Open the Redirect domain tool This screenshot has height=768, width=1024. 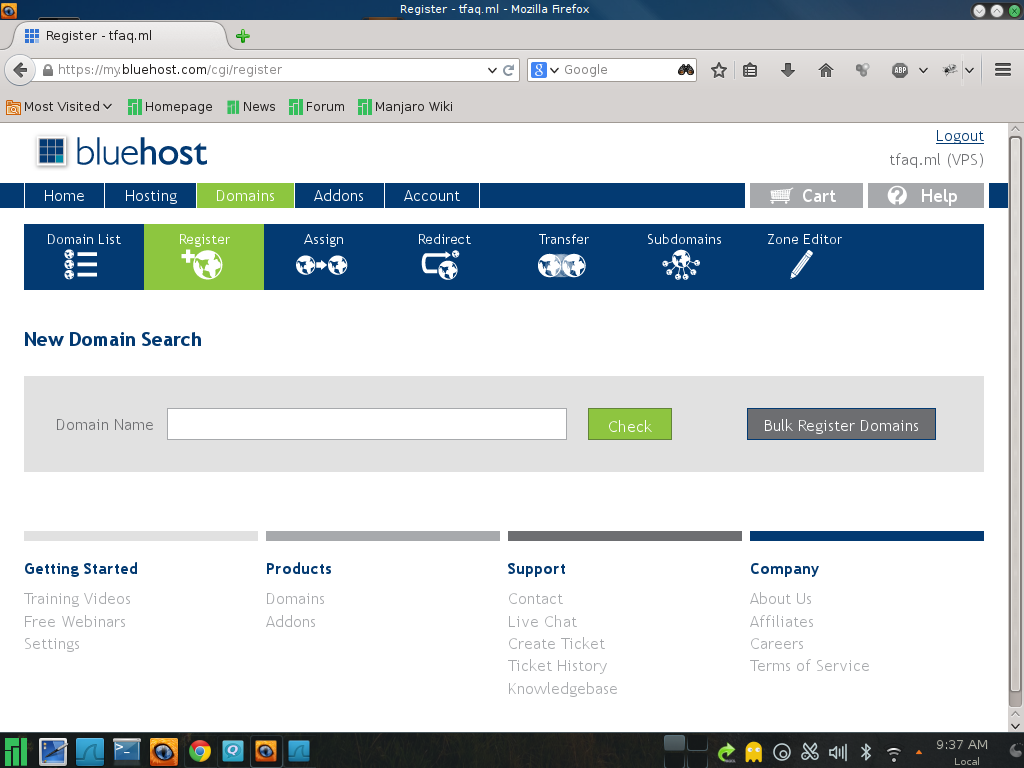click(x=443, y=264)
